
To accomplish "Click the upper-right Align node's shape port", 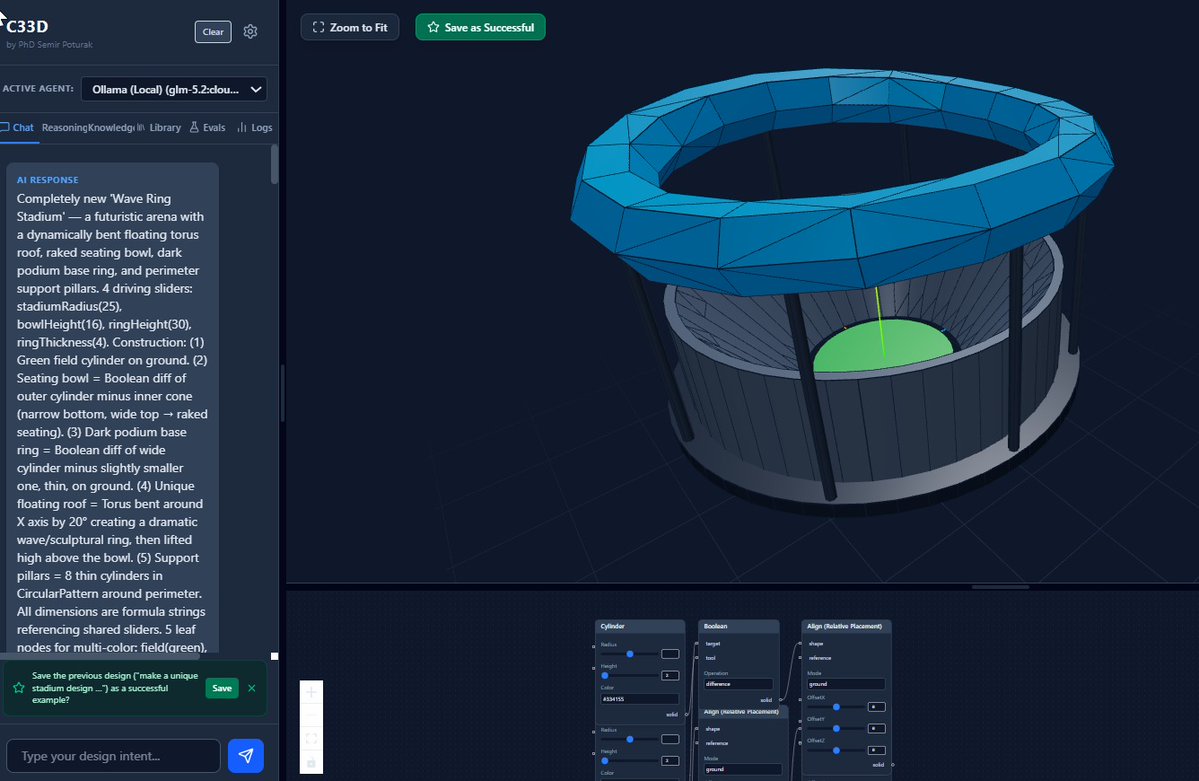I will tap(800, 643).
